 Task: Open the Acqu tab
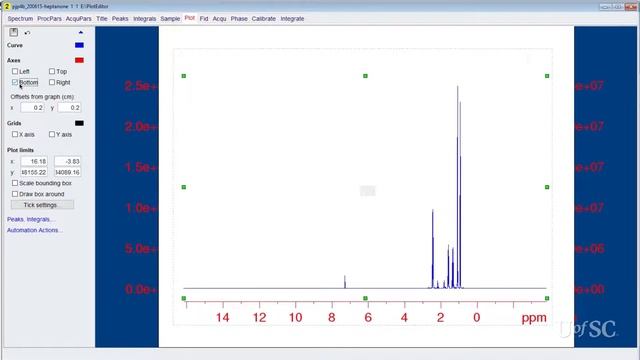(219, 19)
